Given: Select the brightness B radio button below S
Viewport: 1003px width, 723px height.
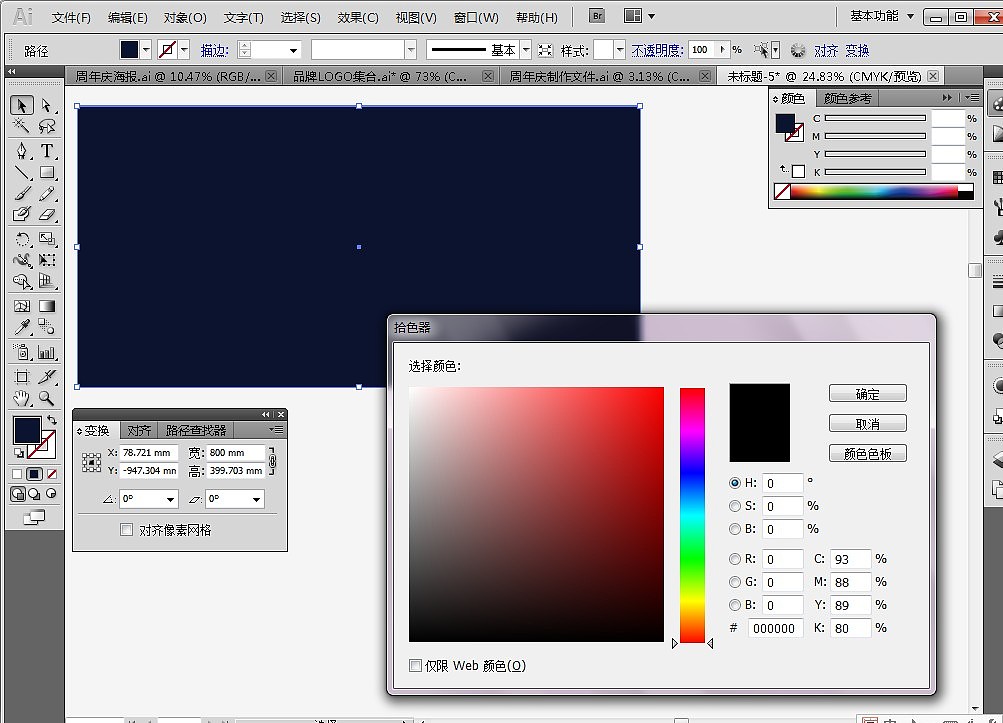Looking at the screenshot, I should point(734,529).
